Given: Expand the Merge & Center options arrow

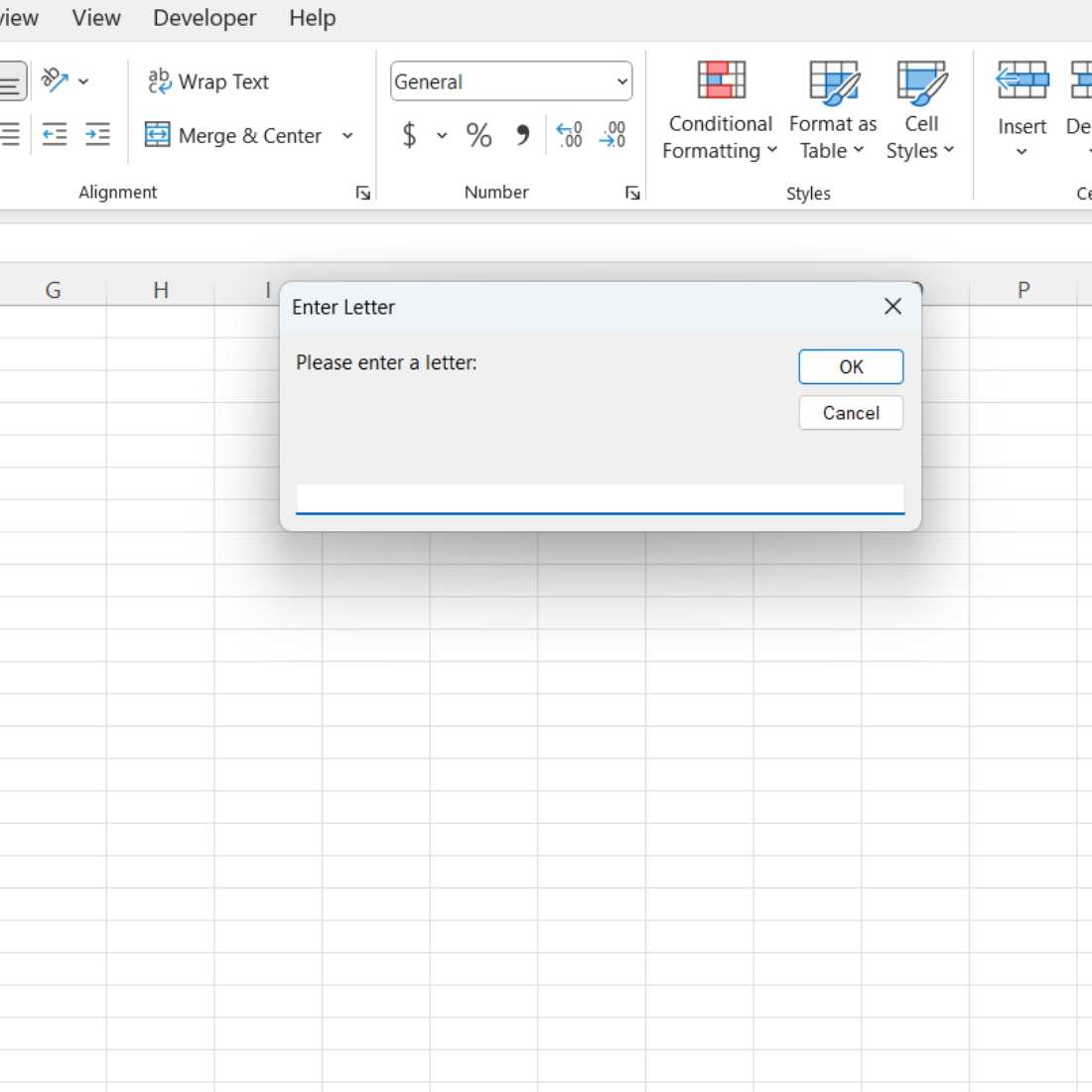Looking at the screenshot, I should point(347,135).
